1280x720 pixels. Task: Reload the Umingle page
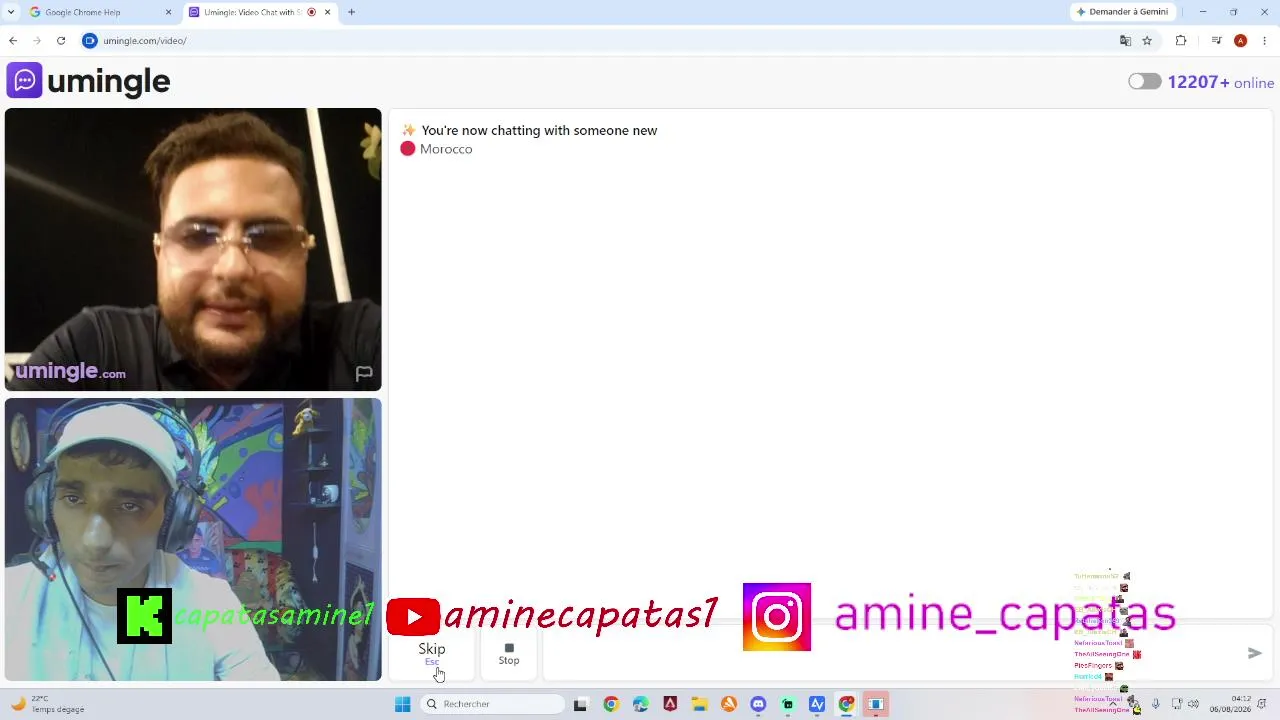[x=61, y=41]
